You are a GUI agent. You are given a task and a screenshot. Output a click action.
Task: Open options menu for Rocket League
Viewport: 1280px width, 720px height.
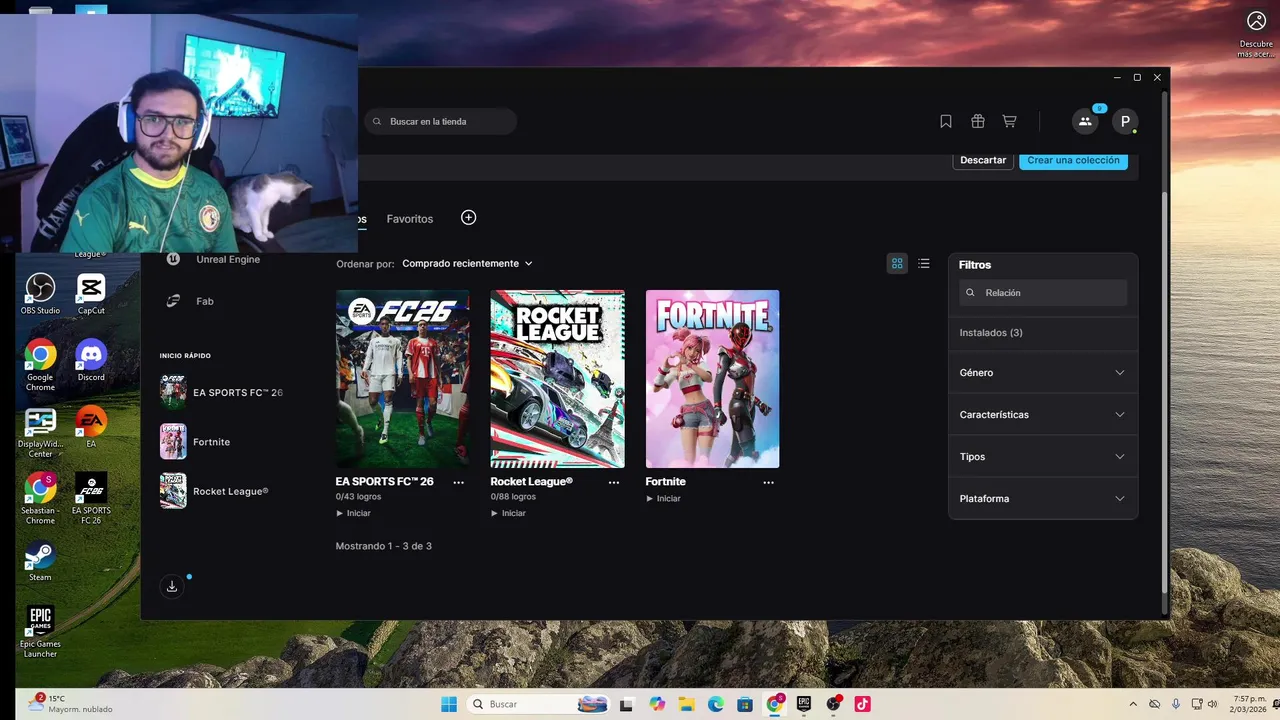pyautogui.click(x=614, y=482)
